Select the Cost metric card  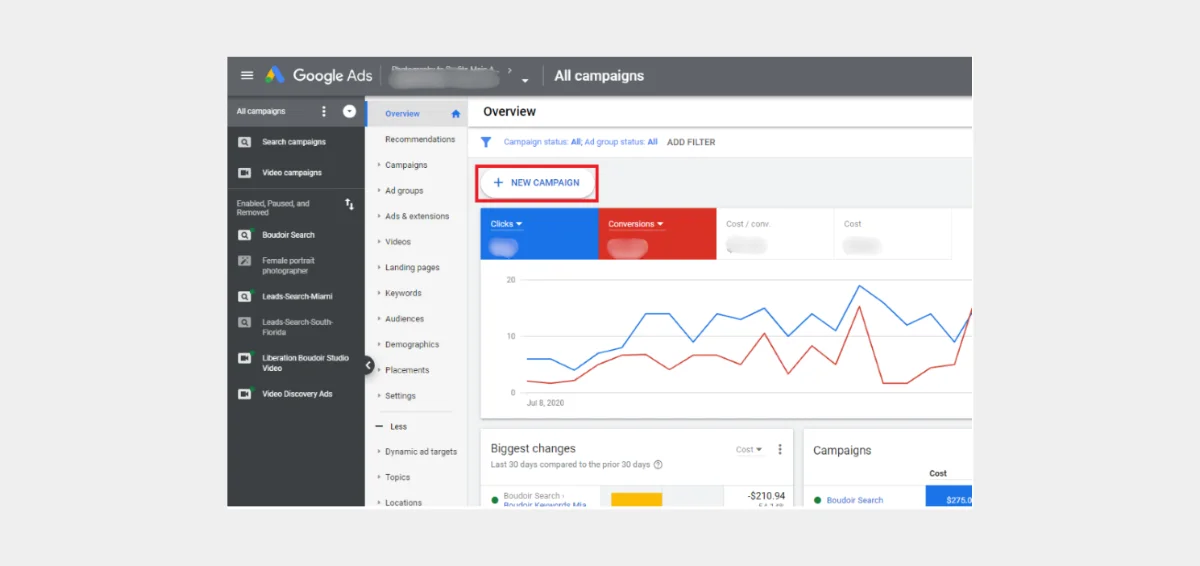(892, 234)
